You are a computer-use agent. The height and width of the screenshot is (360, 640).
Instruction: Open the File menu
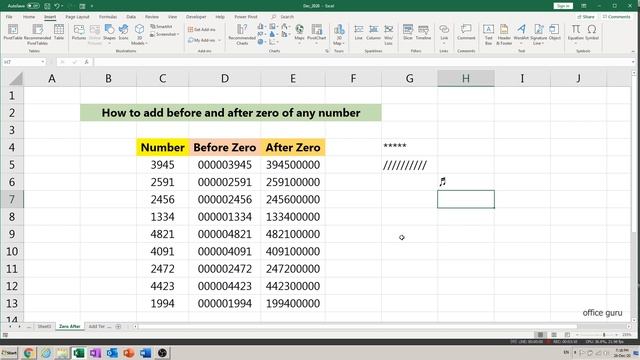[9, 17]
